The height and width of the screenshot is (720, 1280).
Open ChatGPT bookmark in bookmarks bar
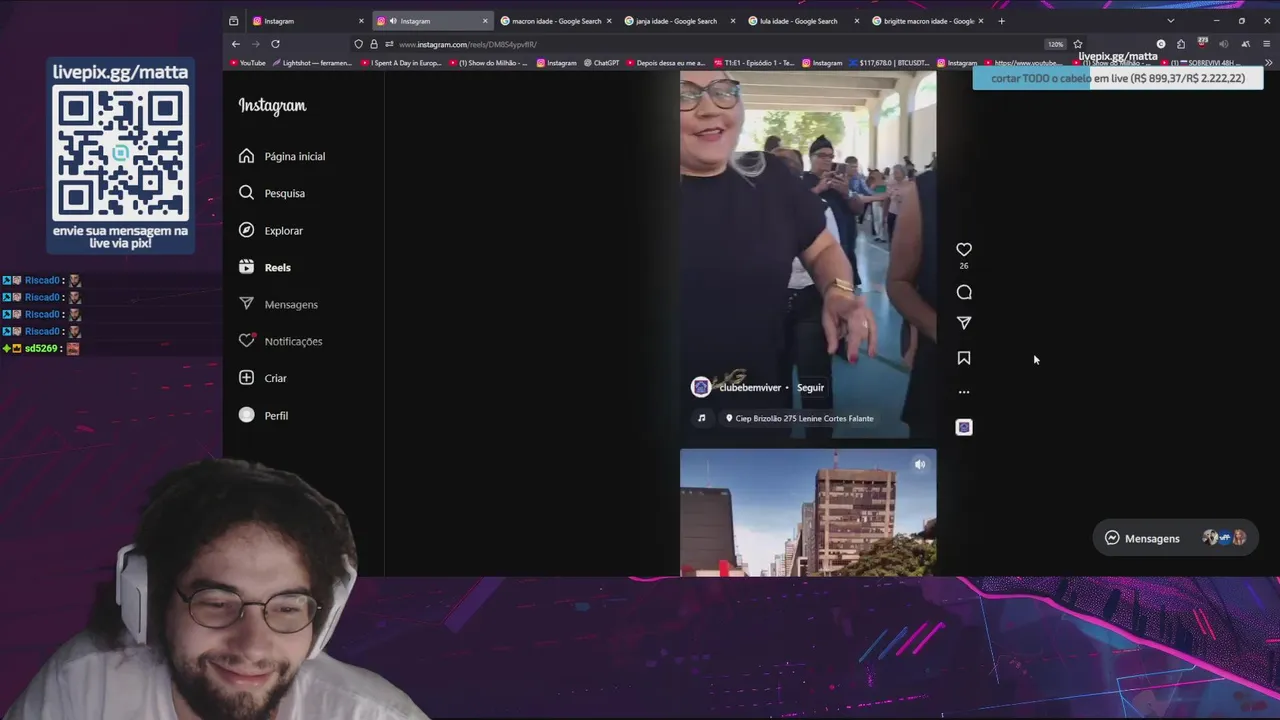[x=602, y=63]
